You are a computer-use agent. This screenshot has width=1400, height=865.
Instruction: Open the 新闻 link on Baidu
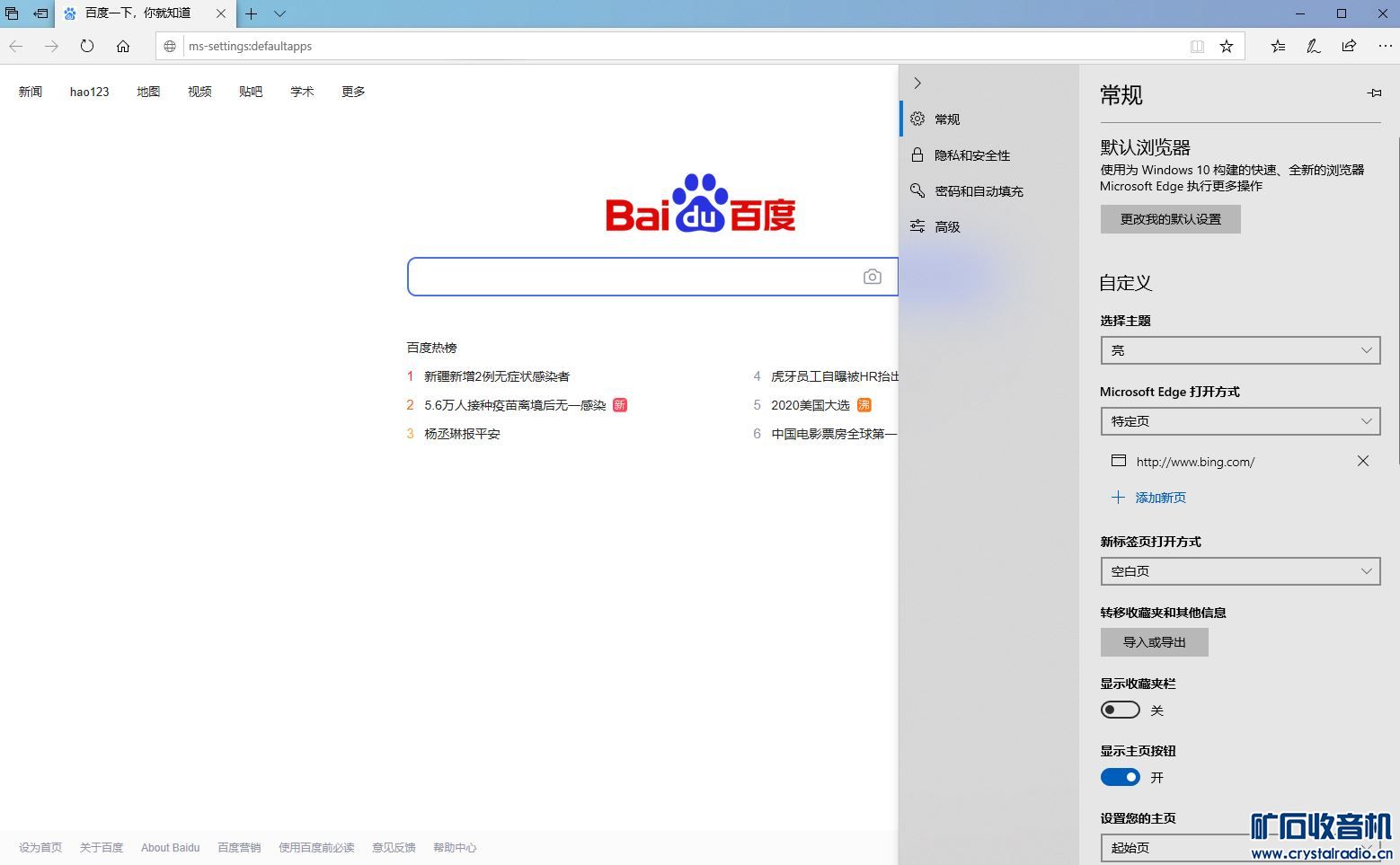[31, 92]
